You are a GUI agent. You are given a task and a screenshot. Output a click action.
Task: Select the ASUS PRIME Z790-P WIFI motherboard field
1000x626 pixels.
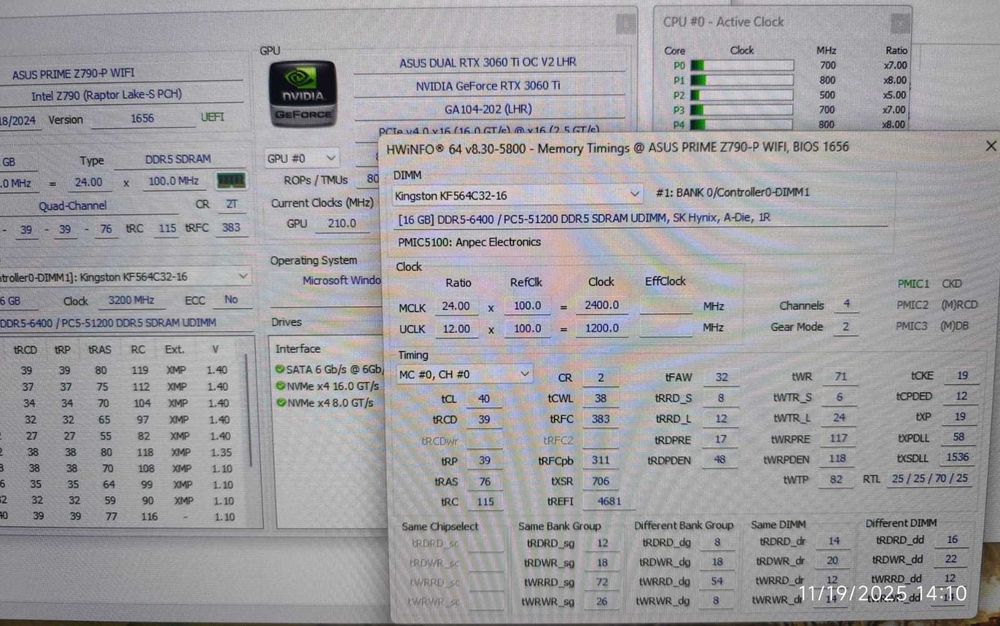point(124,74)
